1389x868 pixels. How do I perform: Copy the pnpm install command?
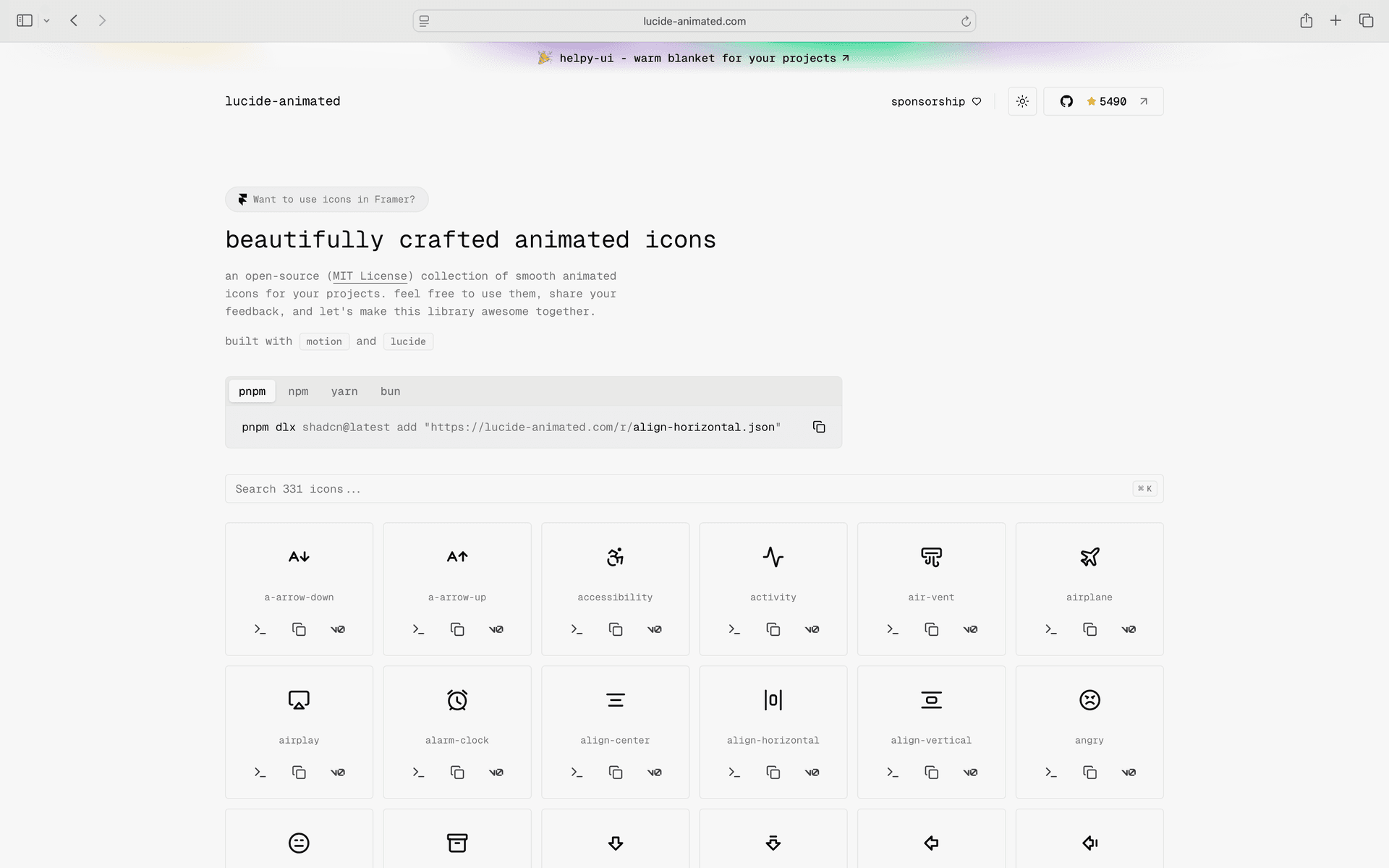[819, 427]
